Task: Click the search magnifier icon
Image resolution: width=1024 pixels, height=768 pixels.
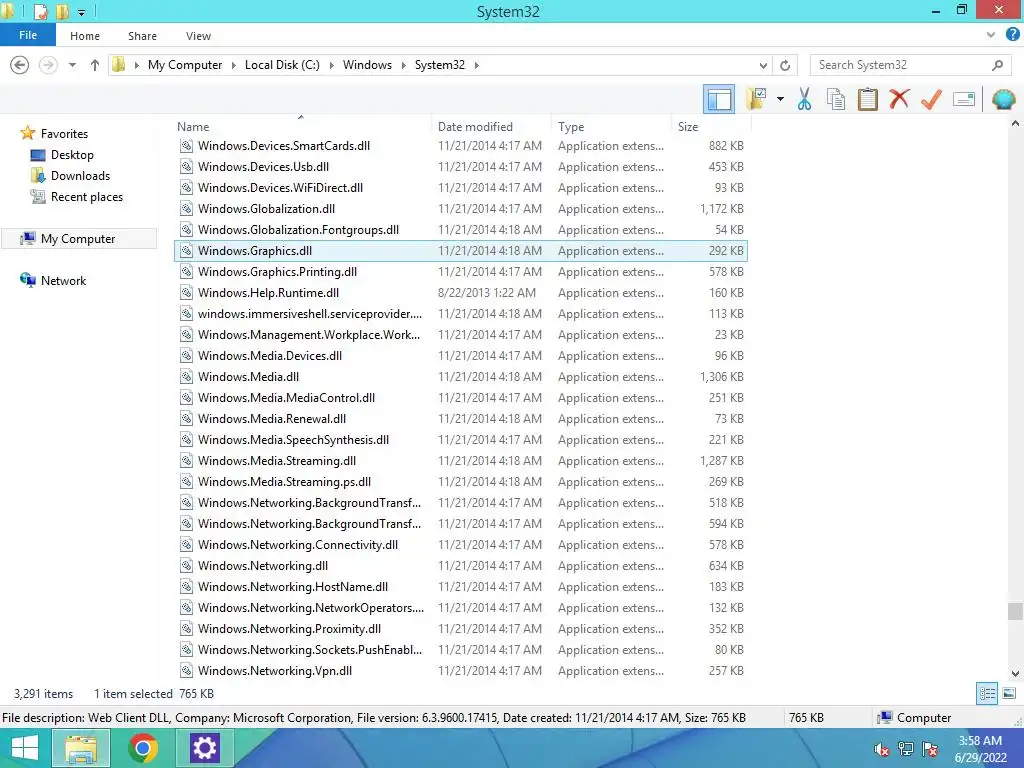Action: coord(997,65)
